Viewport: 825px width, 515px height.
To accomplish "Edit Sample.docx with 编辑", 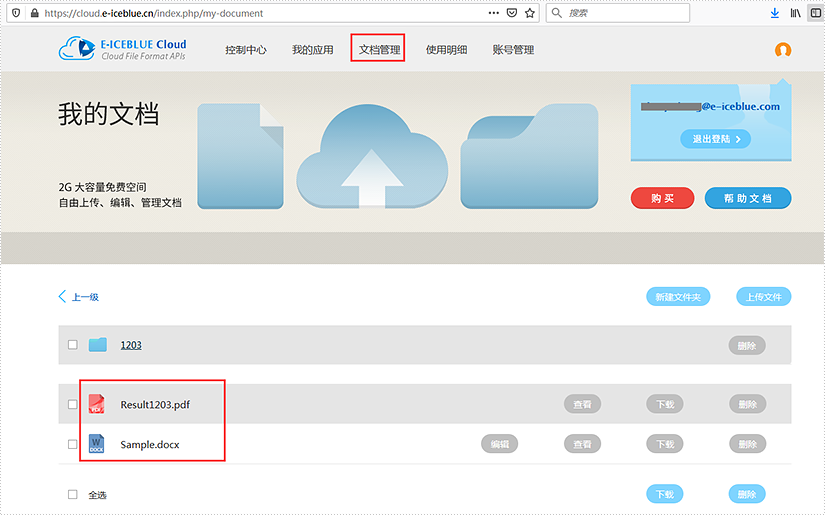I will 500,444.
